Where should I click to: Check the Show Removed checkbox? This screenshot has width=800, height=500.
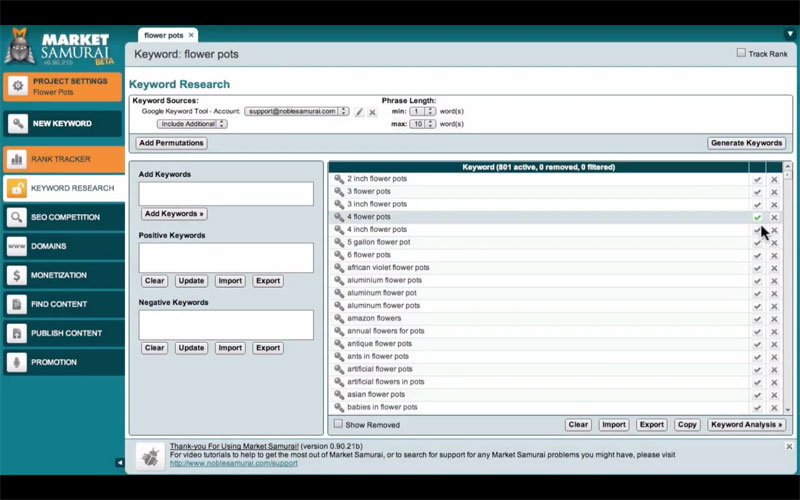tap(338, 423)
